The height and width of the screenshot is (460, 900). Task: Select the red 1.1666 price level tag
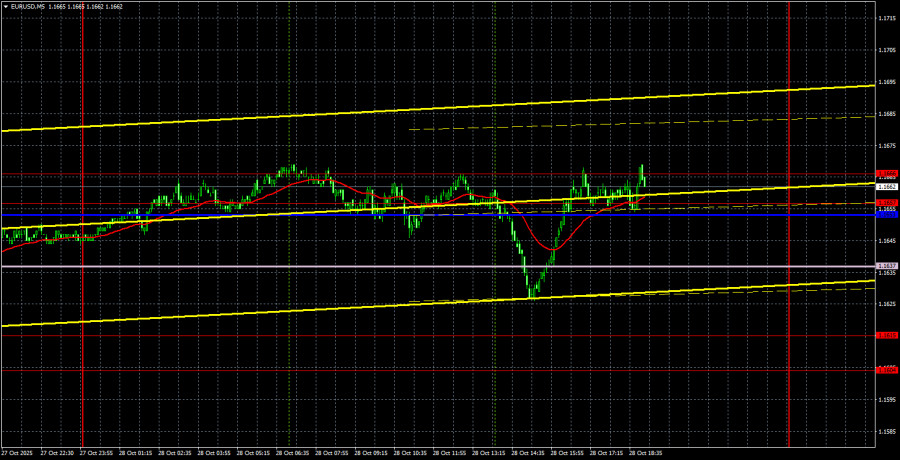point(886,174)
